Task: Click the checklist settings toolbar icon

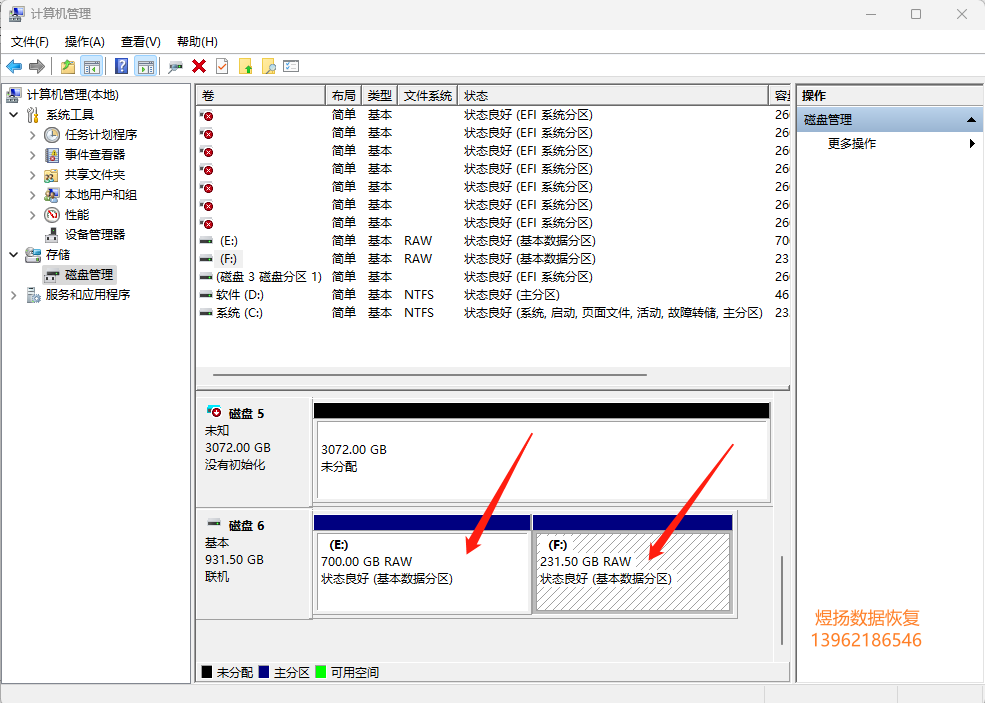Action: coord(291,66)
